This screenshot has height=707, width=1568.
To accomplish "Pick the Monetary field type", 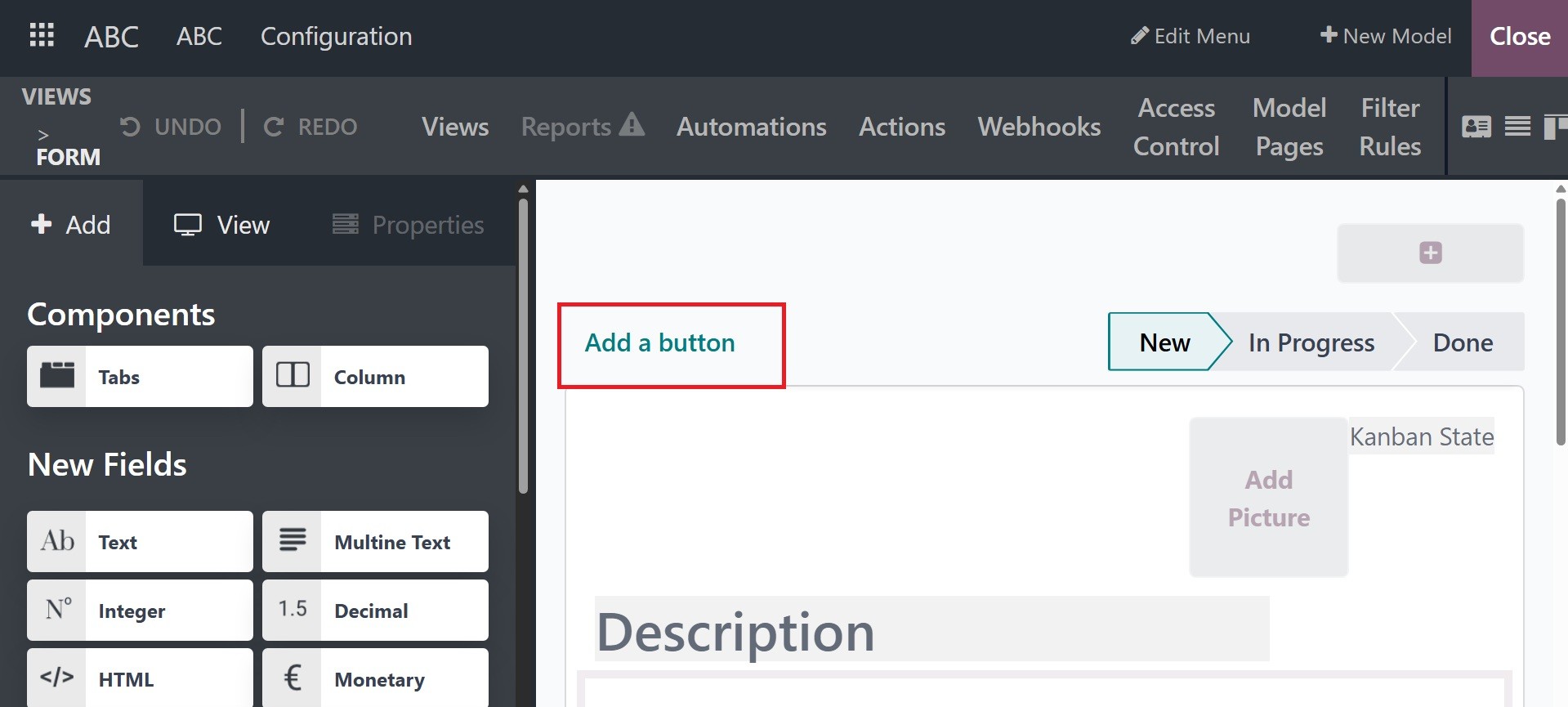I will point(375,679).
